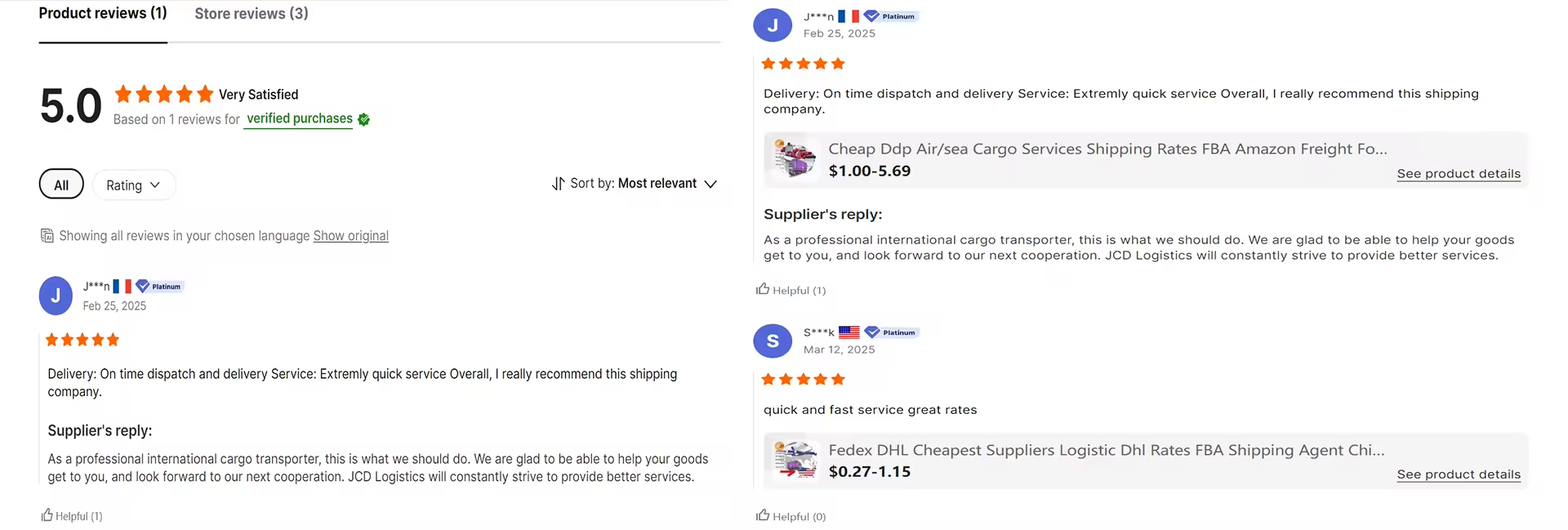The height and width of the screenshot is (530, 1568).
Task: Click the thumbs-up Helpful (1) icon under left review
Action: [x=47, y=515]
